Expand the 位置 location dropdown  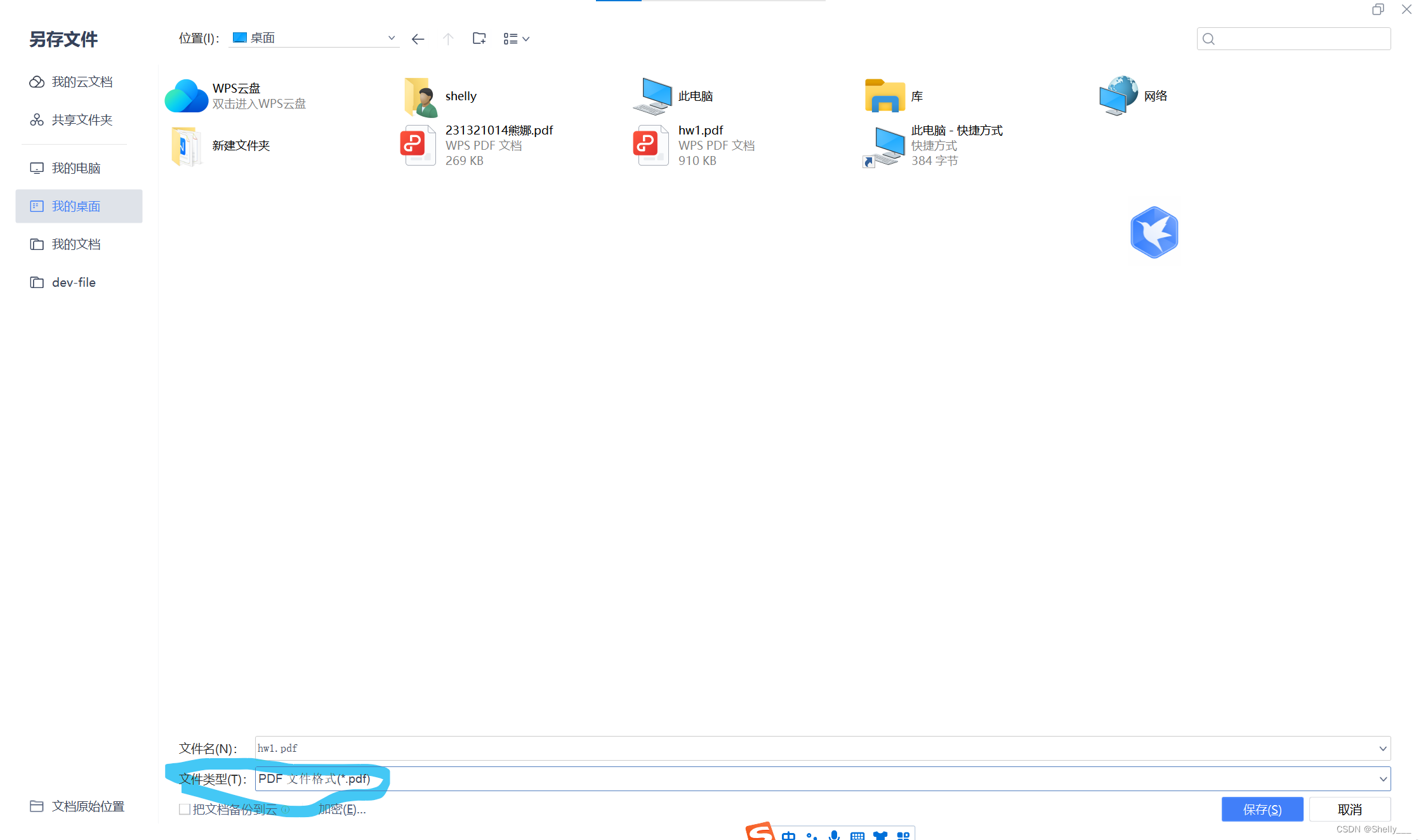391,38
